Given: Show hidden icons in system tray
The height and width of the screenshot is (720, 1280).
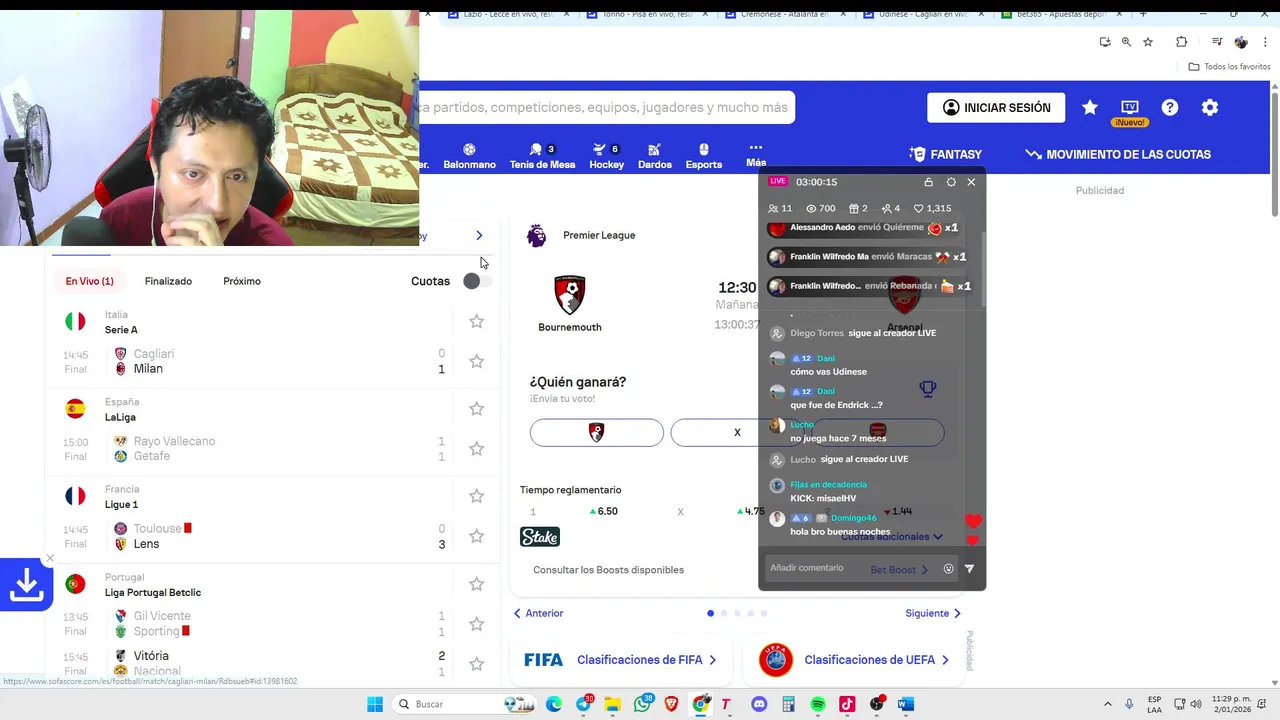Looking at the screenshot, I should tap(1107, 704).
